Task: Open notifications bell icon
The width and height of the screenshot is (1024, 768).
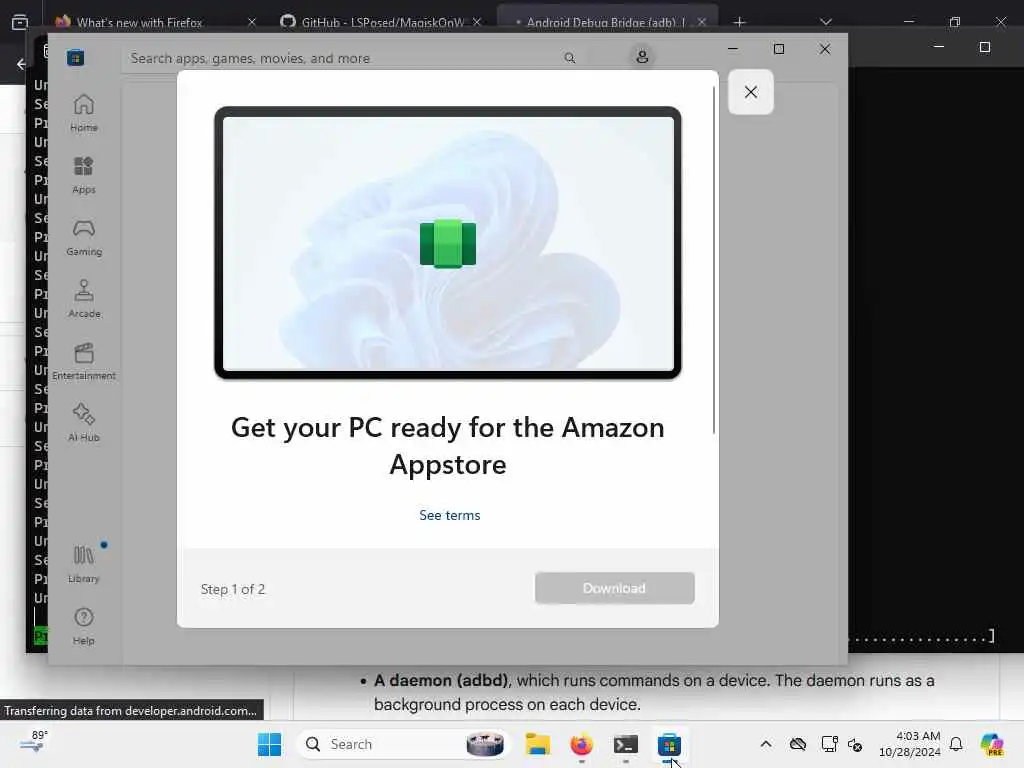Action: (x=956, y=744)
